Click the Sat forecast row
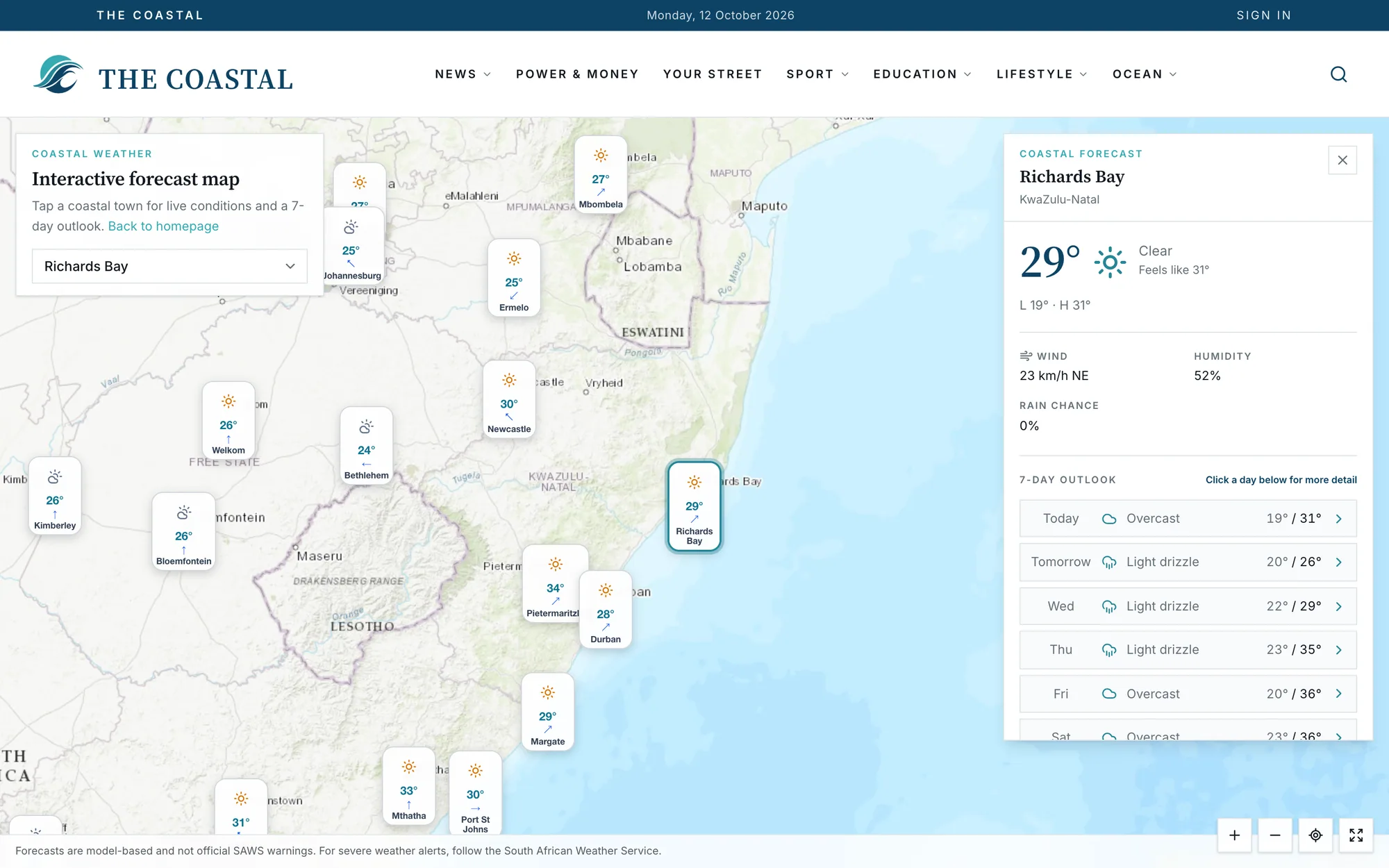The height and width of the screenshot is (868, 1389). click(x=1188, y=730)
